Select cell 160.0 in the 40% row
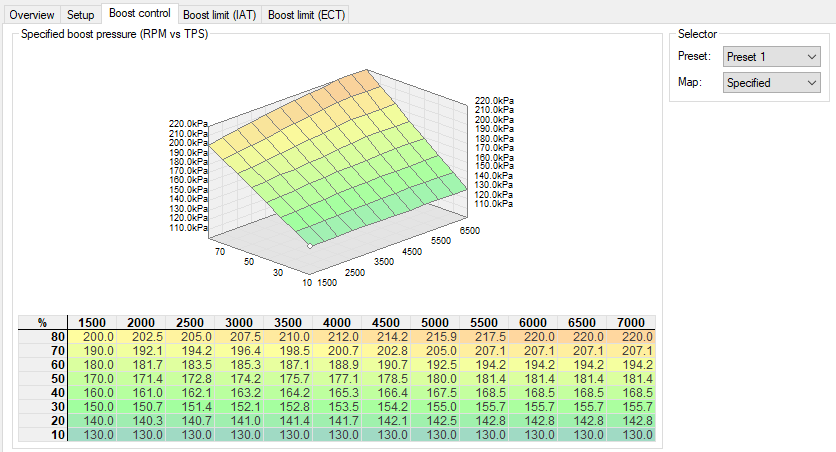 click(x=92, y=392)
